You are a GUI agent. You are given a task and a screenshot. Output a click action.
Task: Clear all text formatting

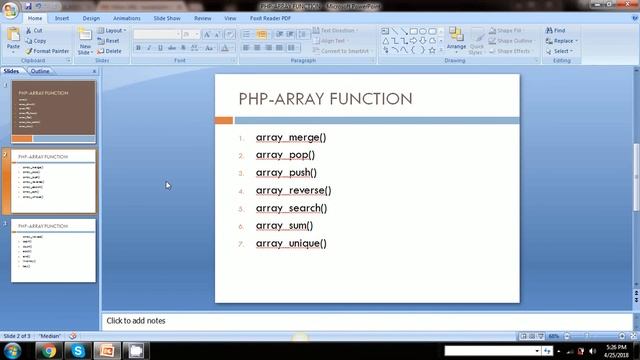pyautogui.click(x=230, y=35)
